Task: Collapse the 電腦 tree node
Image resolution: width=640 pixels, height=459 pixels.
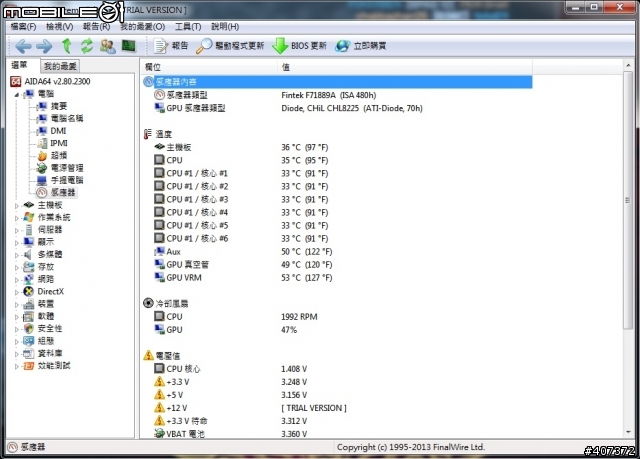Action: point(17,94)
